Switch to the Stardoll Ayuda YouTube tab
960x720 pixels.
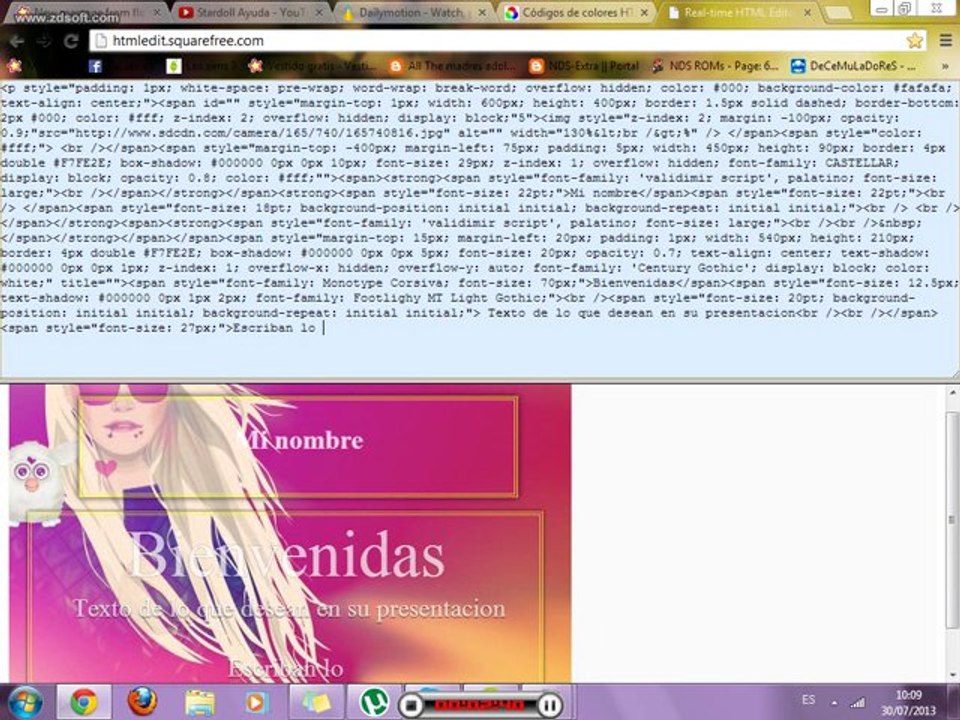tap(249, 12)
